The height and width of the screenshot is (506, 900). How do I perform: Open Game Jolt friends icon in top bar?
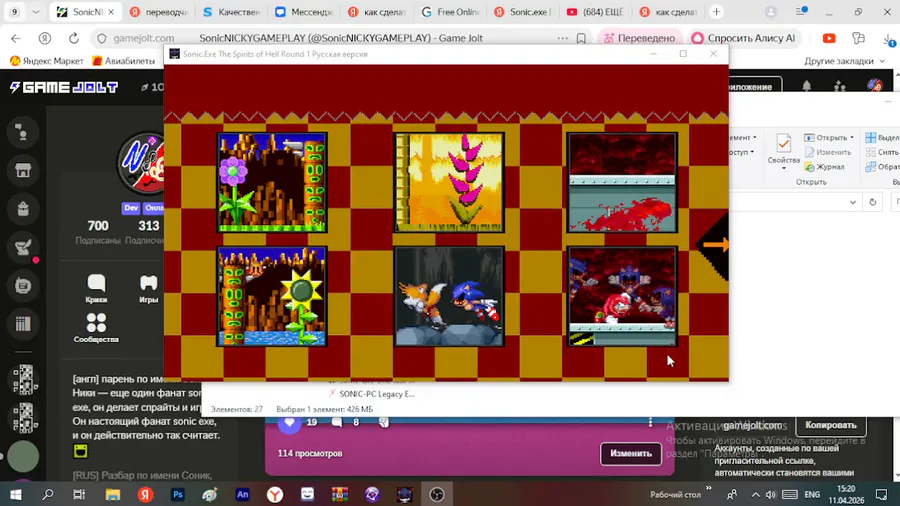[840, 86]
